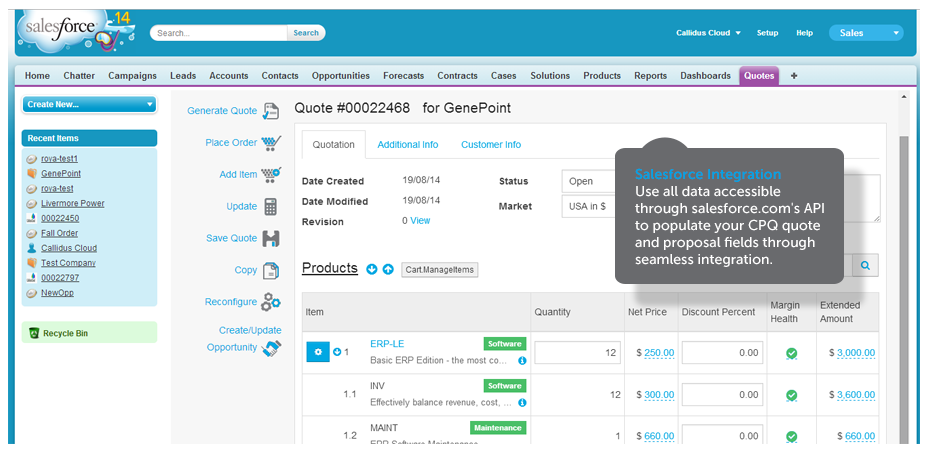
Task: Click the Generate Quote link text
Action: point(222,111)
